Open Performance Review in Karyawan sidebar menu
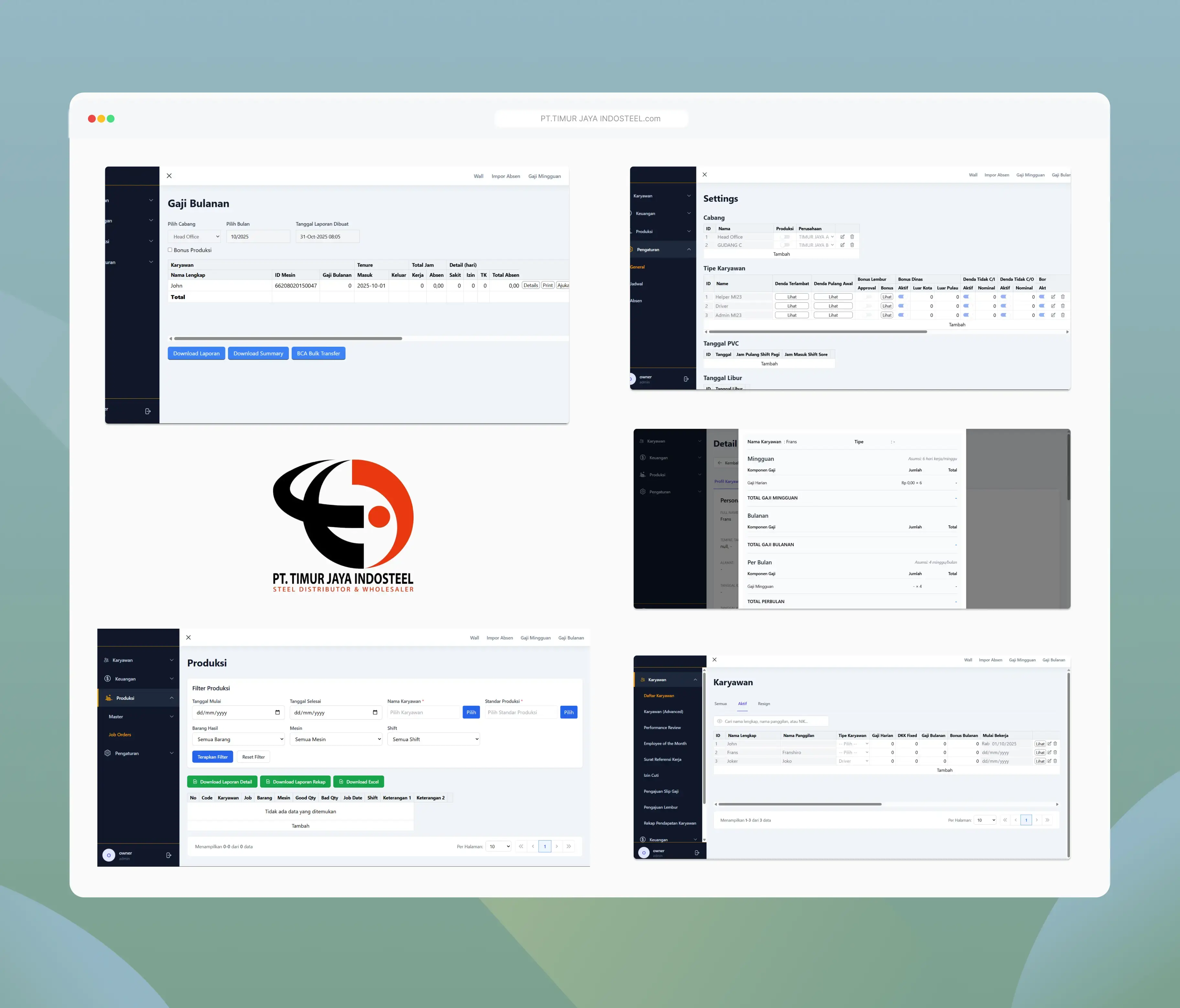Screen dimensions: 1180x1008 pyautogui.click(x=662, y=728)
